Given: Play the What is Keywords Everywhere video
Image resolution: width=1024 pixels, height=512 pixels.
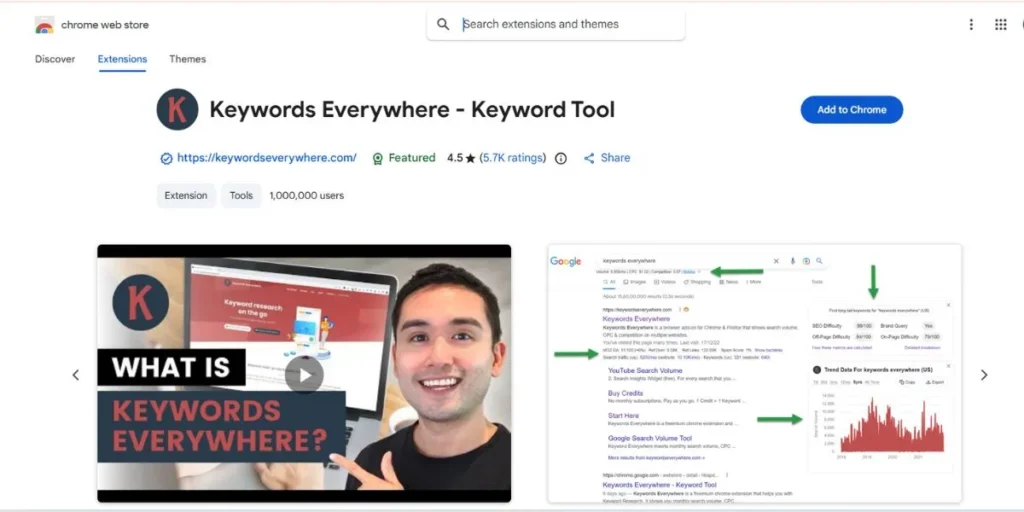Looking at the screenshot, I should pos(304,375).
